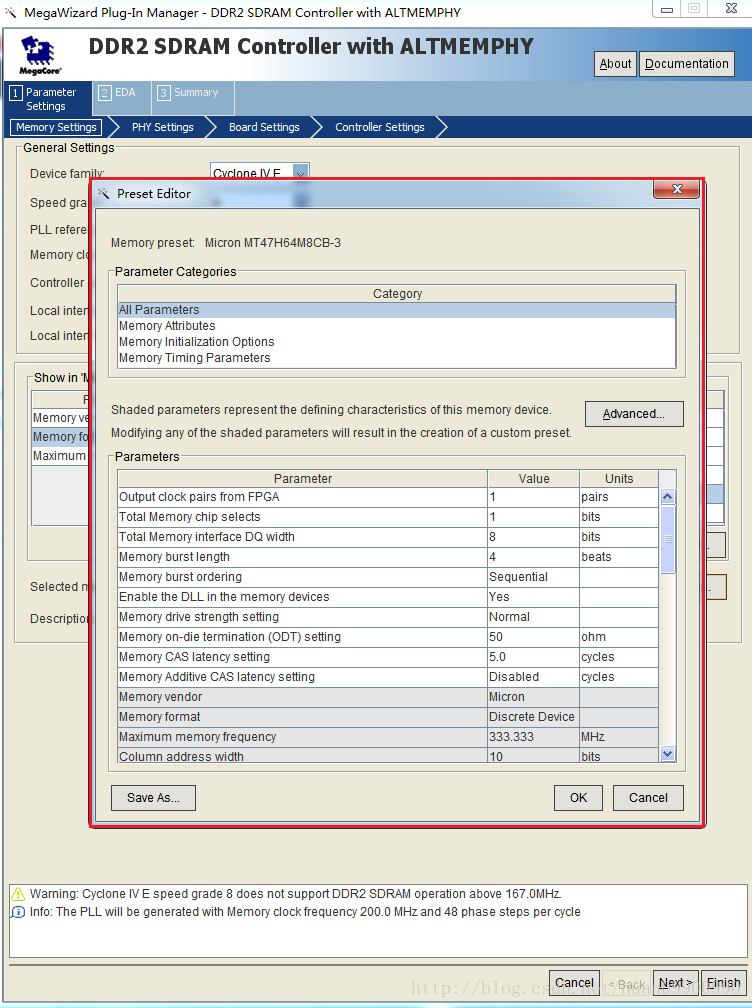Click the Micron MT47H64M8CB-3 preset name
The width and height of the screenshot is (752, 1008).
273,243
